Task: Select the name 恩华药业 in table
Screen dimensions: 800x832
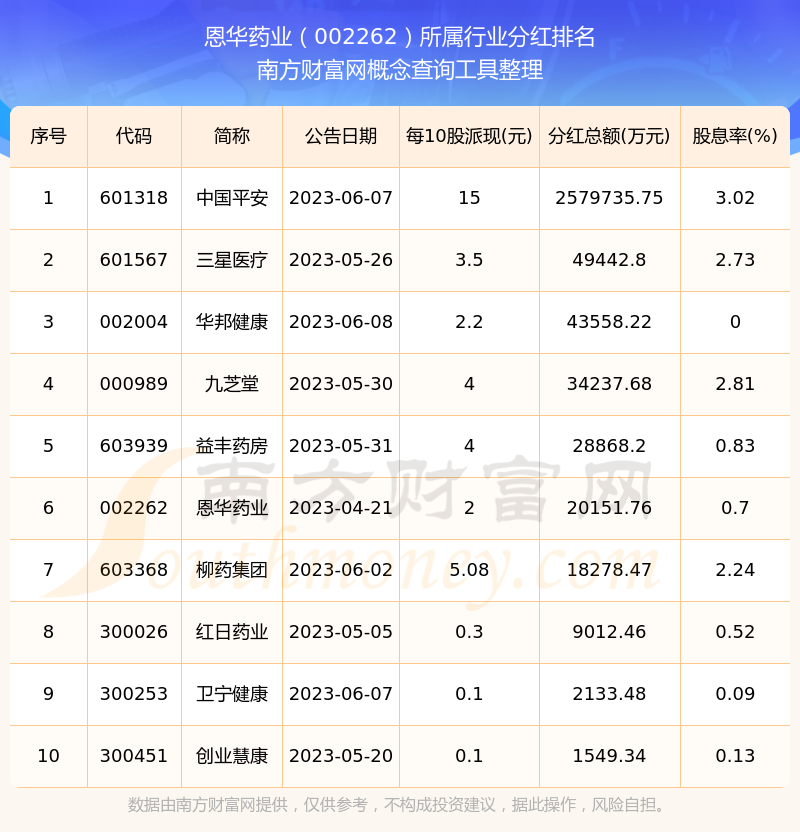Action: point(232,508)
